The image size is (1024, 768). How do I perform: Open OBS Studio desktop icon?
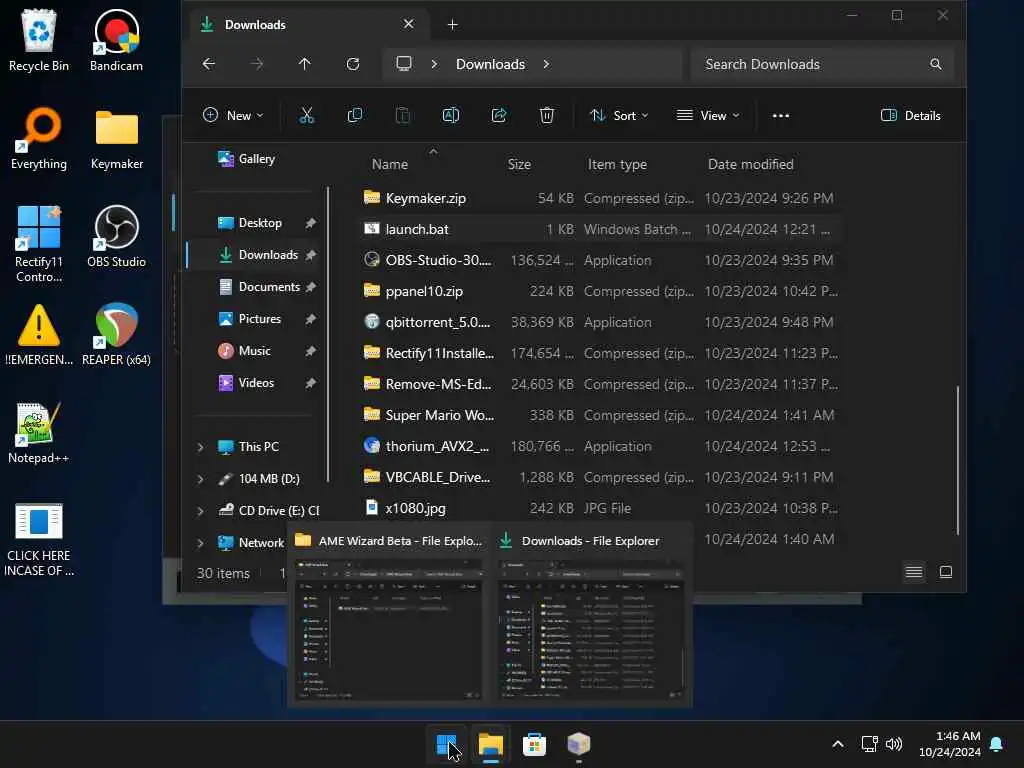(116, 236)
